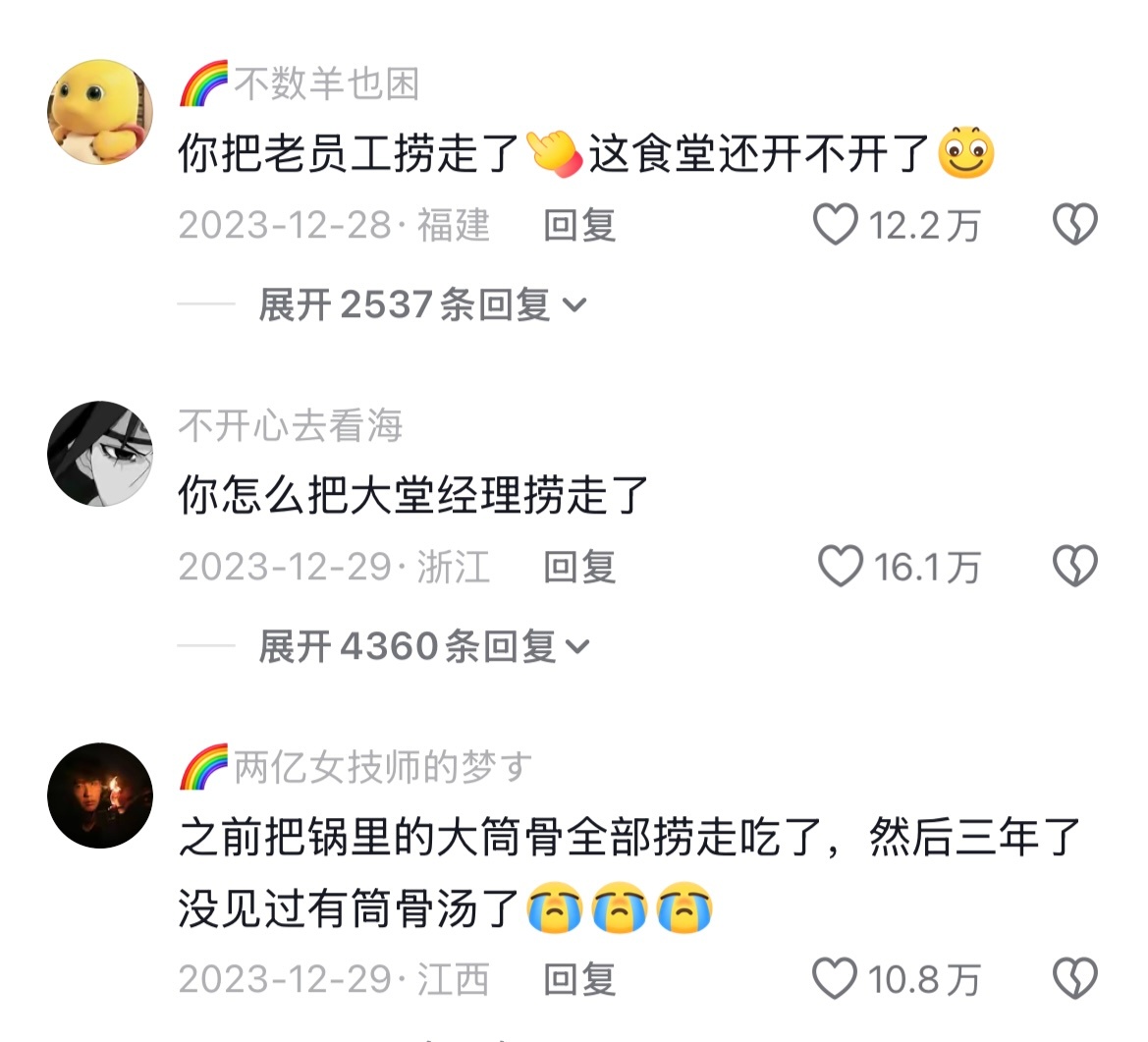Screen dimensions: 1148x1042
Task: Open username 两亿女技师的梦す
Action: (x=383, y=767)
